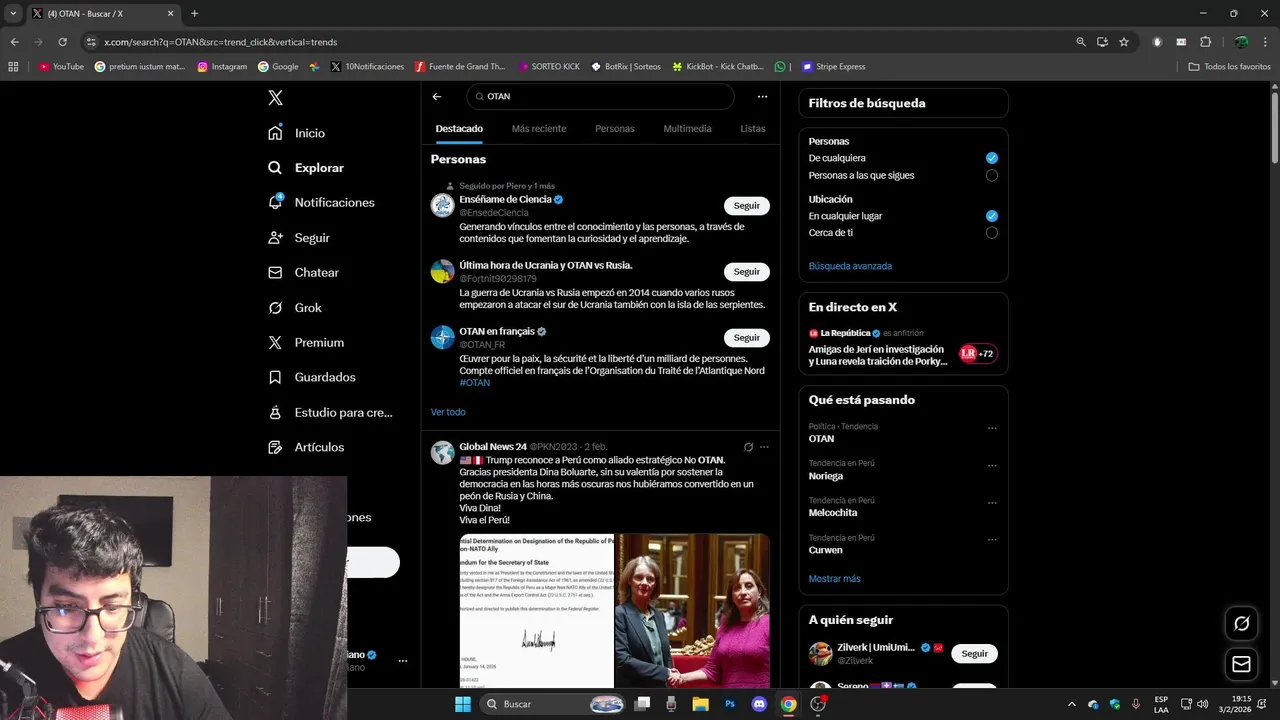Screen dimensions: 1280x720
Task: Click Ver todo under Personas
Action: click(448, 412)
